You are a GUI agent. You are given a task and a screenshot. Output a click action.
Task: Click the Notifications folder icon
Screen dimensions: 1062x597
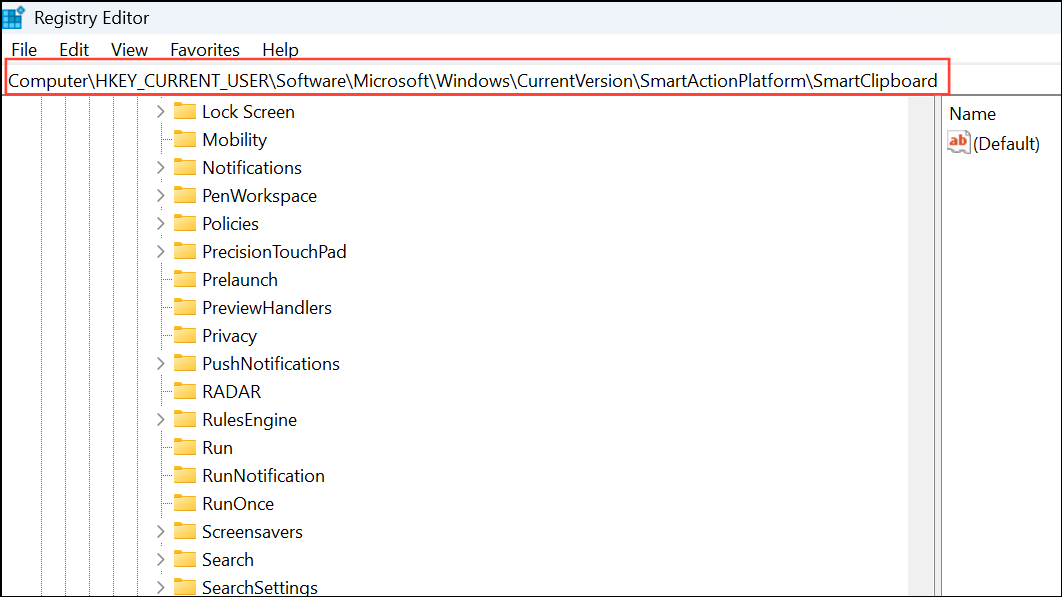[185, 167]
